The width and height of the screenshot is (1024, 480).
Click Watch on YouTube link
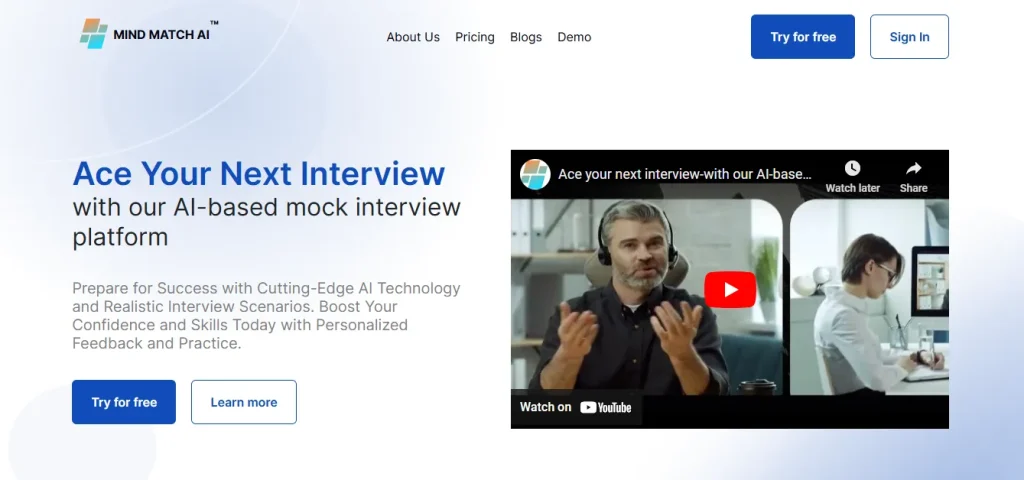pos(575,408)
